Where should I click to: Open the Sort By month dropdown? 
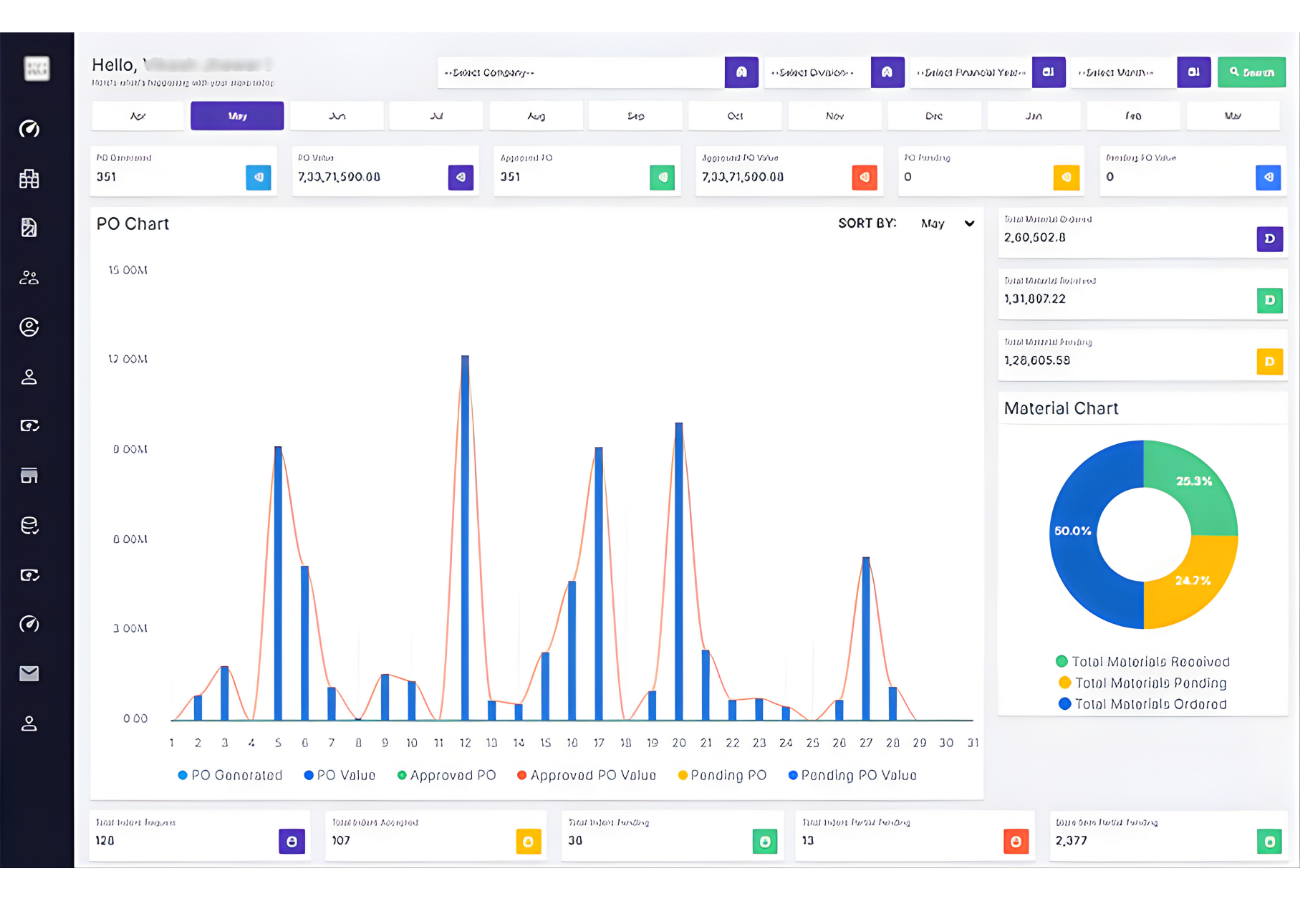point(946,224)
